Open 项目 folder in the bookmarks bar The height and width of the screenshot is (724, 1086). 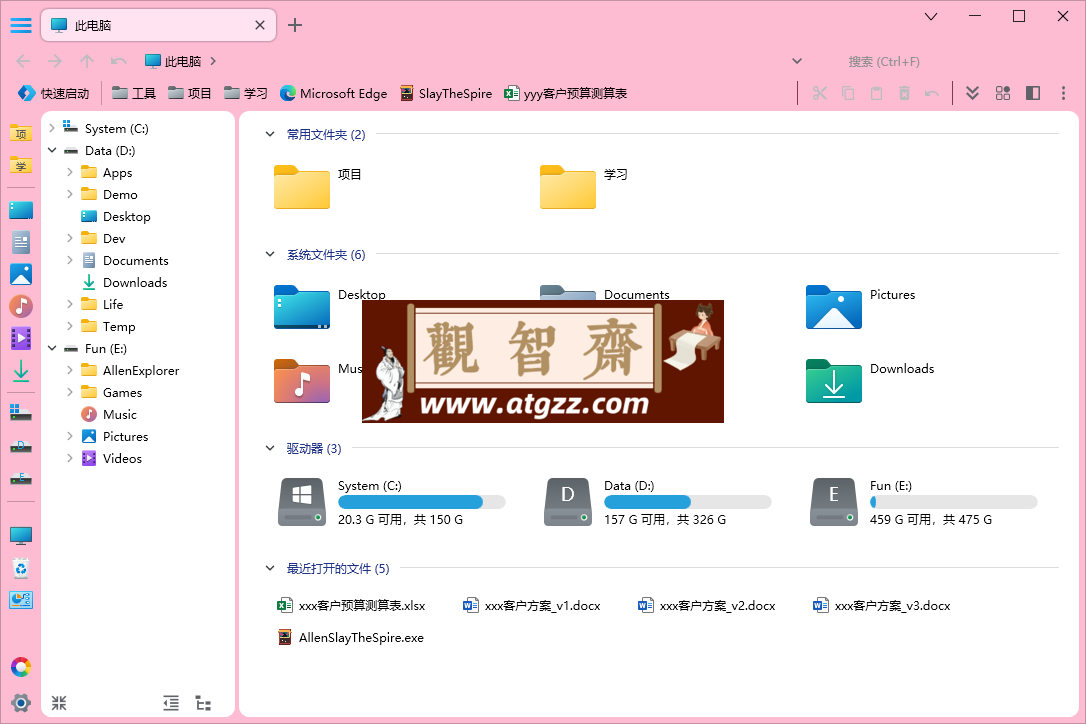pyautogui.click(x=190, y=94)
